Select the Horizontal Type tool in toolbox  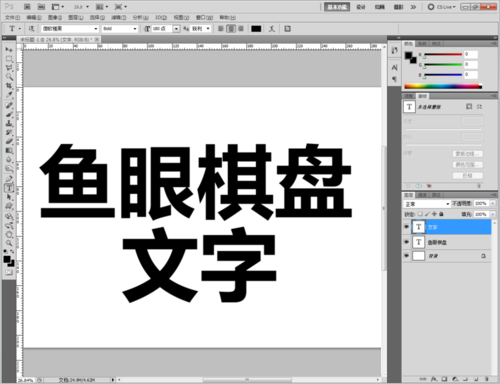[9, 188]
